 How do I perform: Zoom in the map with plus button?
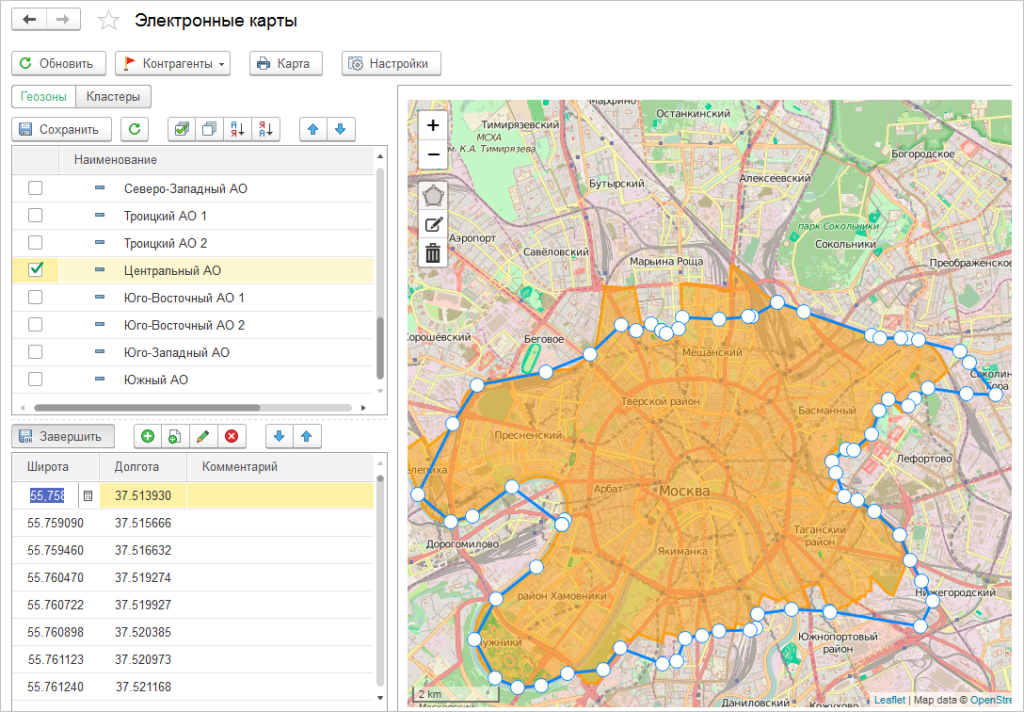[433, 125]
